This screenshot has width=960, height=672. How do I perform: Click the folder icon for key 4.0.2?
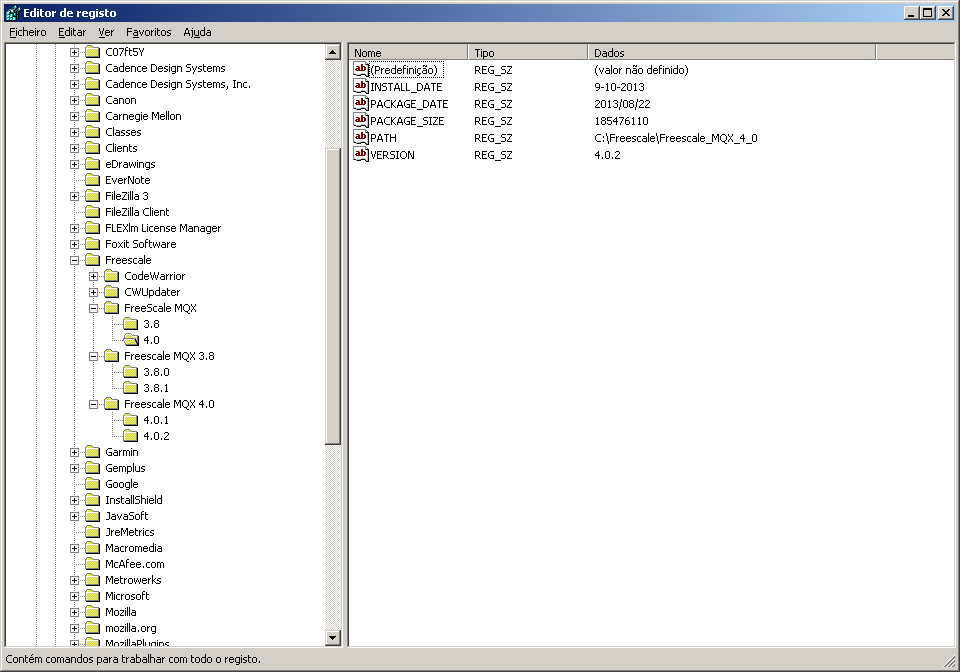[130, 436]
